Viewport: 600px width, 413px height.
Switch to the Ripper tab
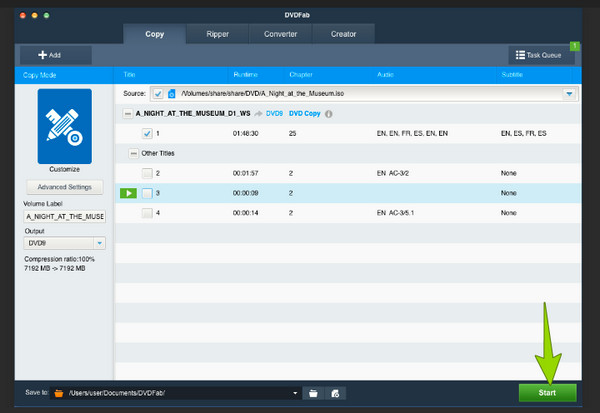(217, 34)
